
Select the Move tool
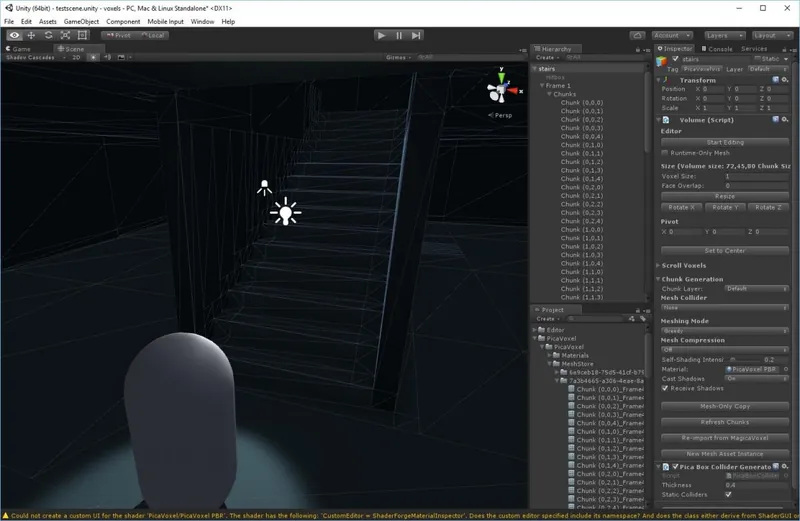tap(31, 35)
